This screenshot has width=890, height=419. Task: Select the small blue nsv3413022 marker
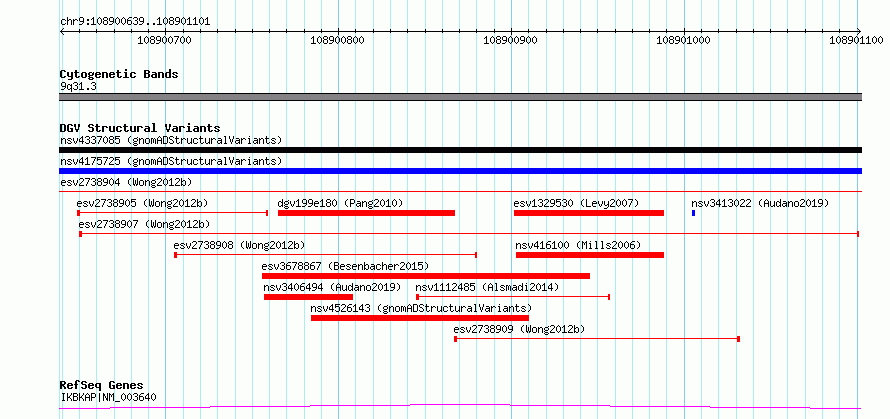694,213
